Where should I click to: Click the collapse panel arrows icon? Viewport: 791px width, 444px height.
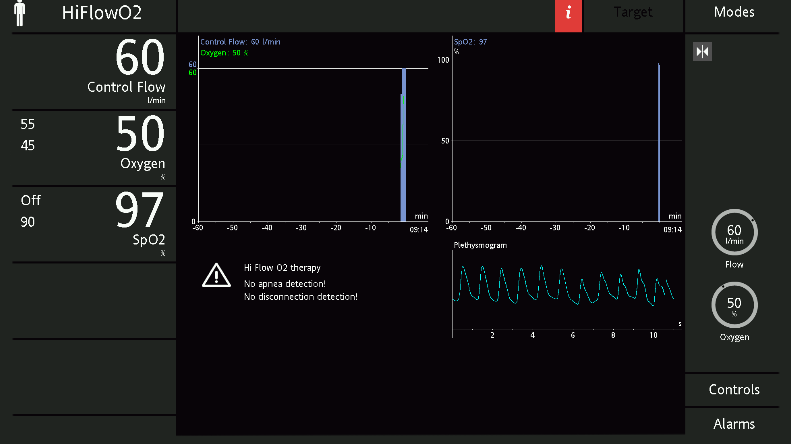pos(702,52)
